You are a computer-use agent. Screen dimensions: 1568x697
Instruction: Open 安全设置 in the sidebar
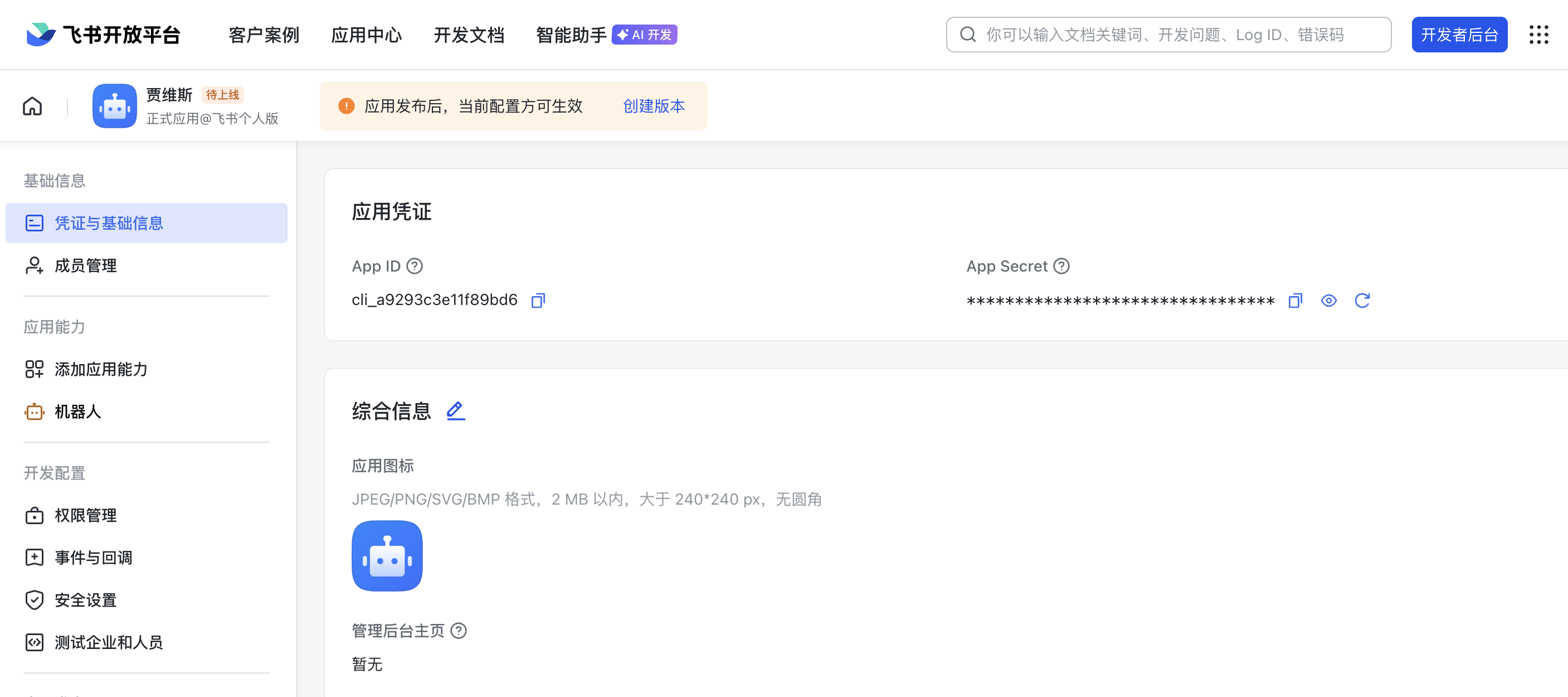coord(85,600)
